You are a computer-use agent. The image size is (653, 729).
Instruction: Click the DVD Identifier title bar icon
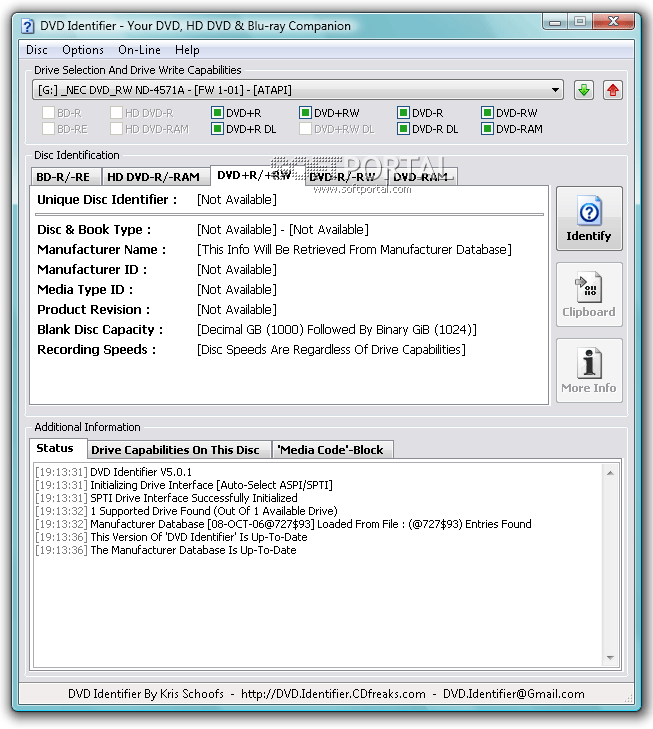pos(27,26)
